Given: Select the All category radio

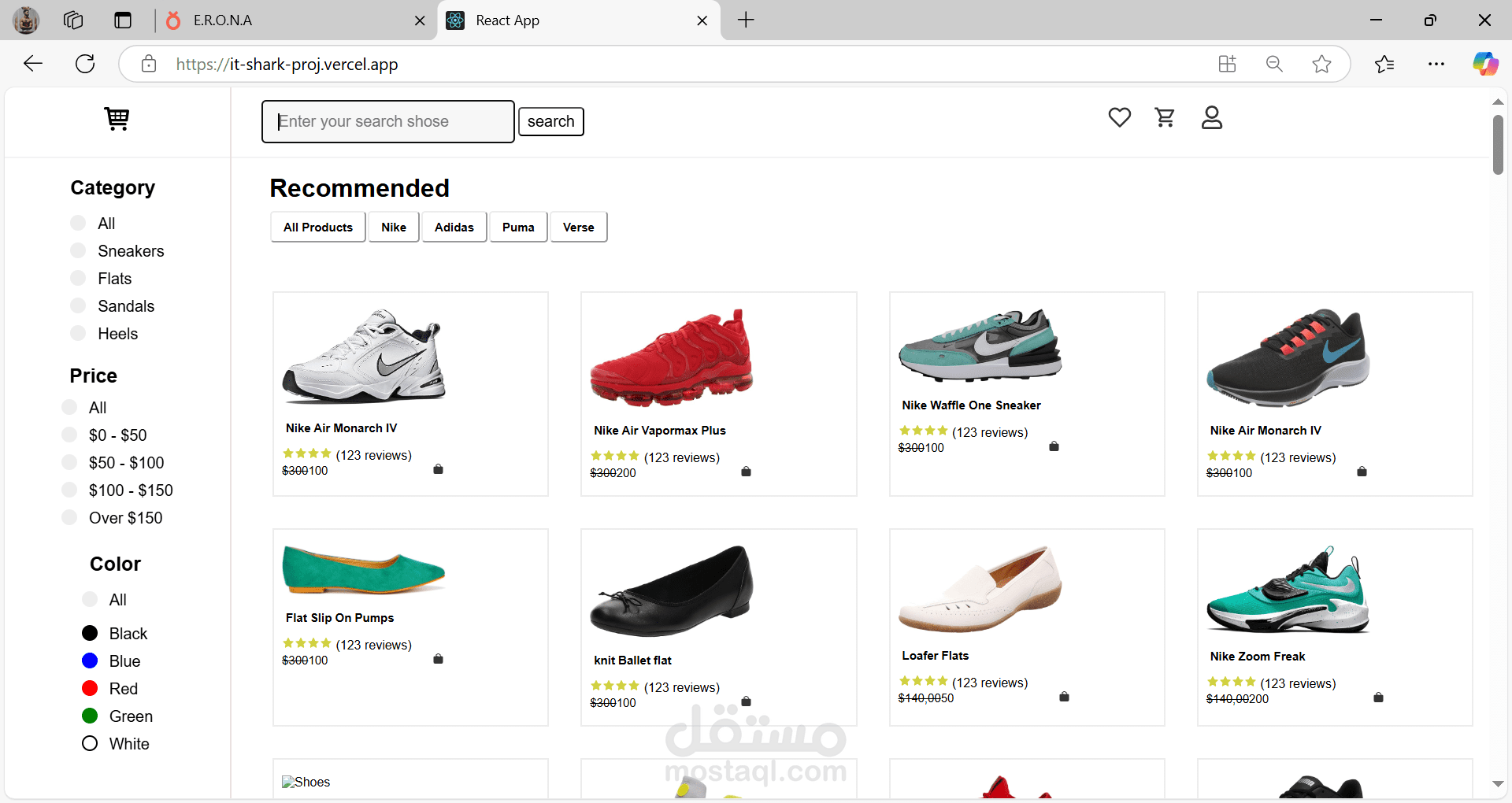Looking at the screenshot, I should tap(78, 223).
